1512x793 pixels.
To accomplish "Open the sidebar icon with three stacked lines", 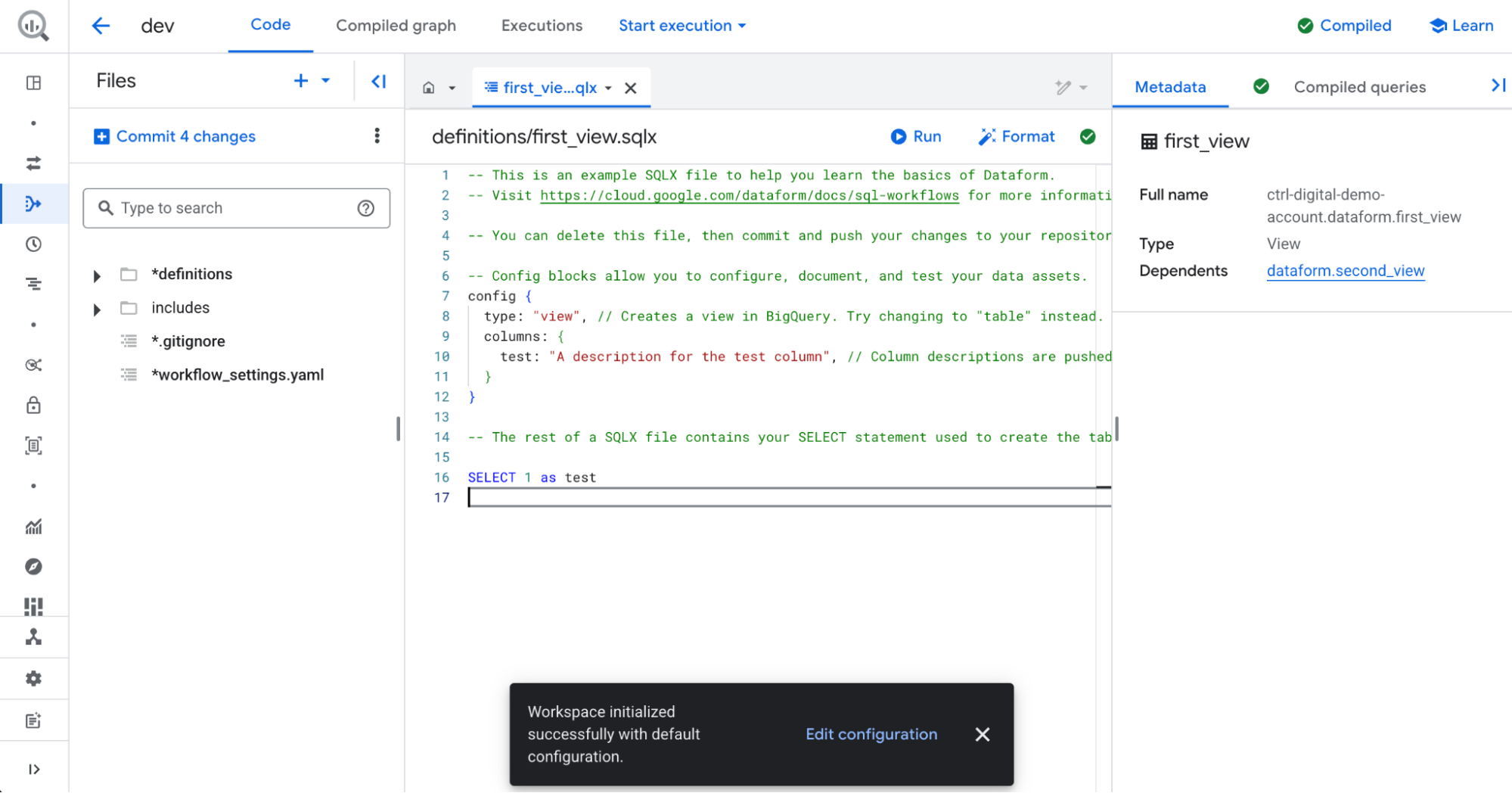I will (33, 285).
